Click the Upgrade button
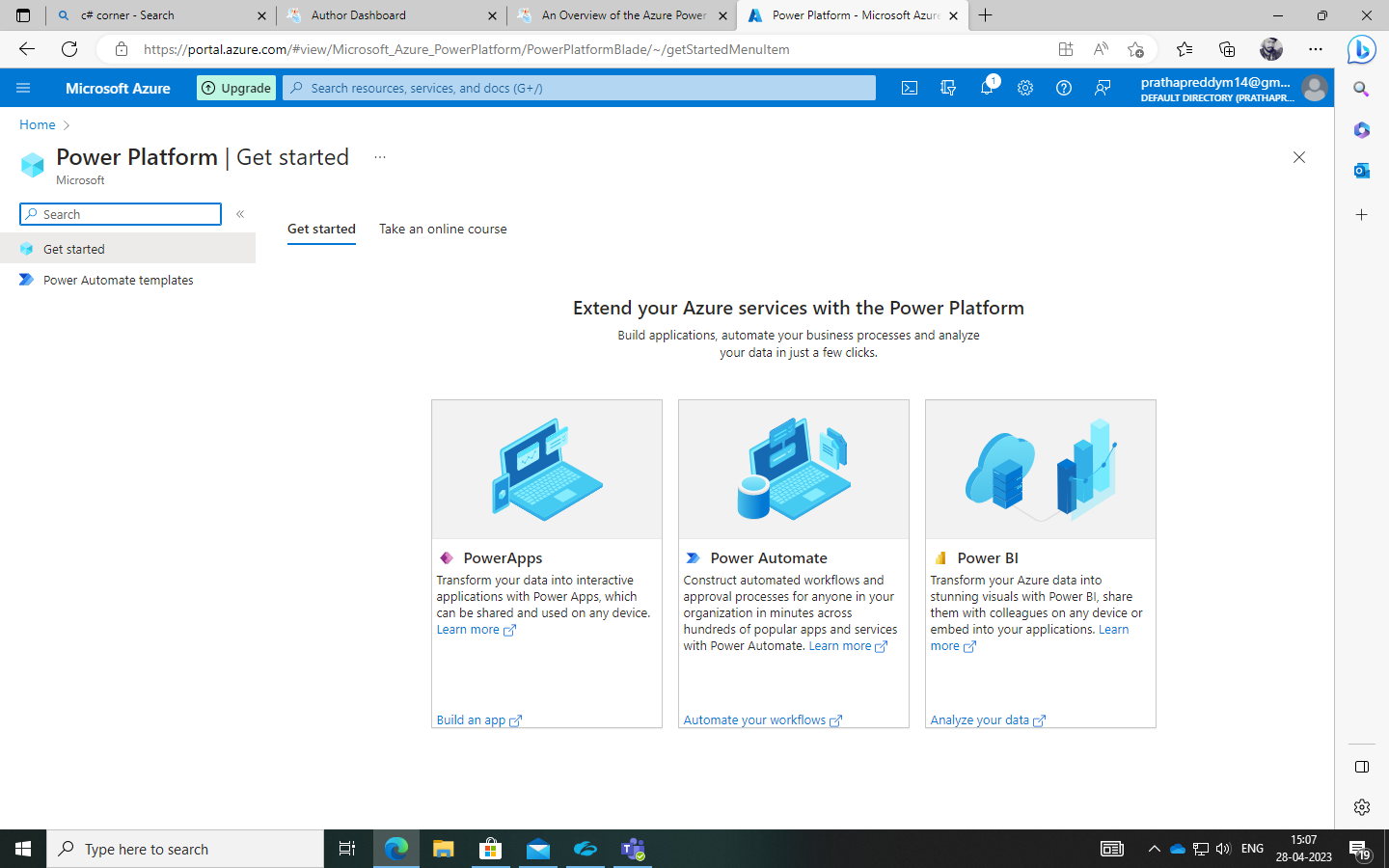Image resolution: width=1389 pixels, height=868 pixels. tap(235, 88)
